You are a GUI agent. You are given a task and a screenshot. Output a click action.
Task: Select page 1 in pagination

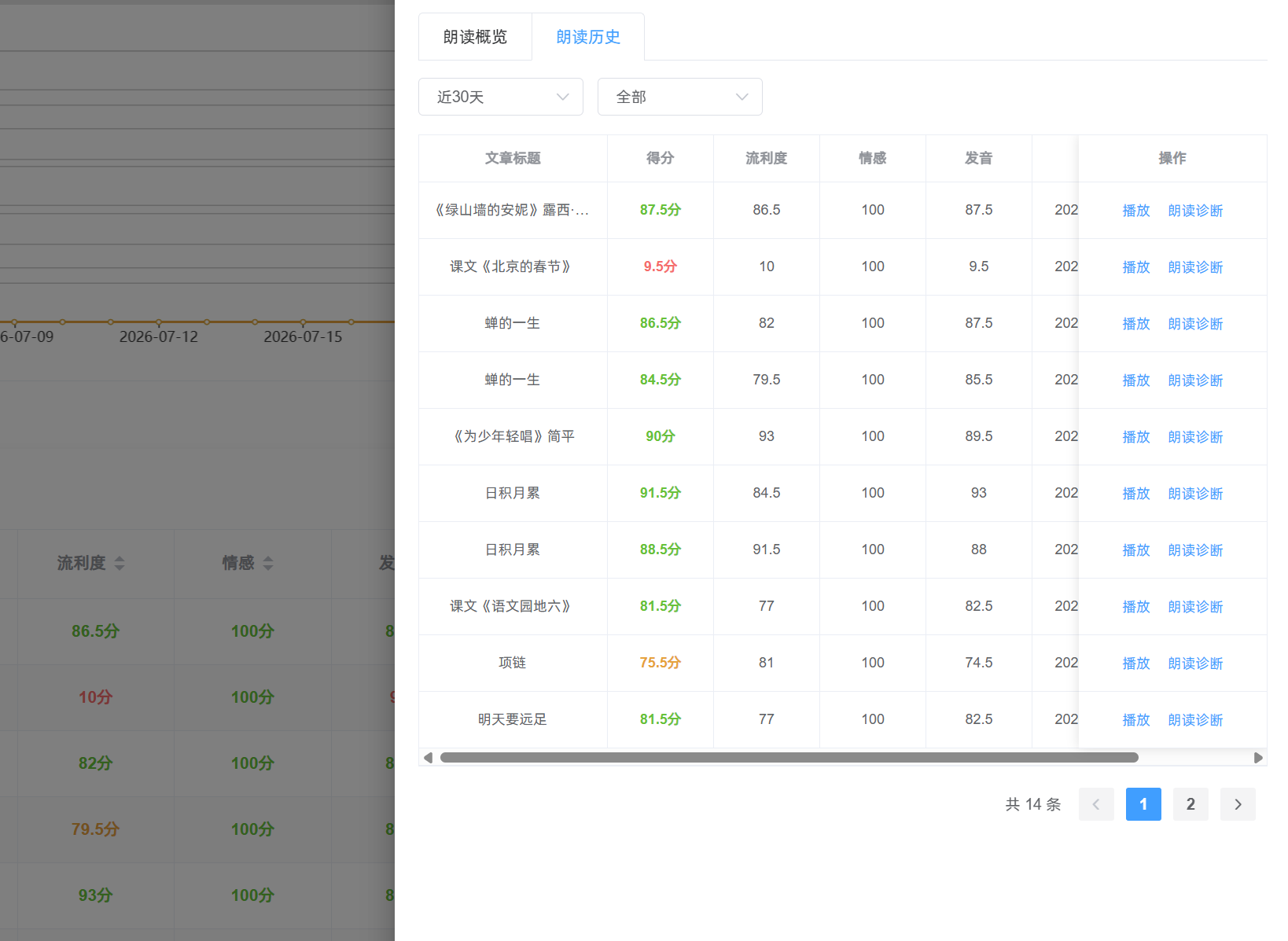click(1143, 804)
